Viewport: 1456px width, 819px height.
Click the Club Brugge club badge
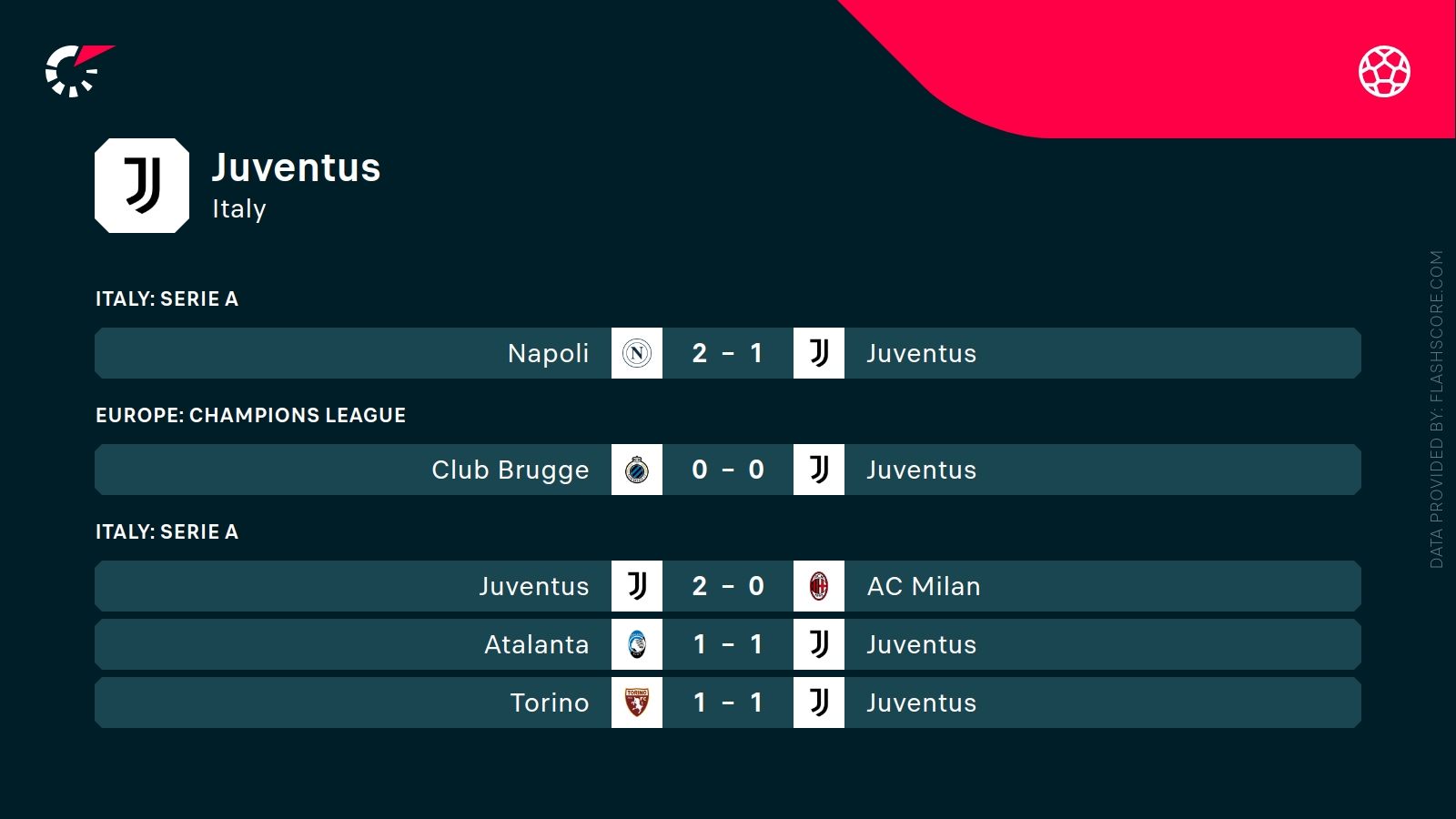pos(637,470)
